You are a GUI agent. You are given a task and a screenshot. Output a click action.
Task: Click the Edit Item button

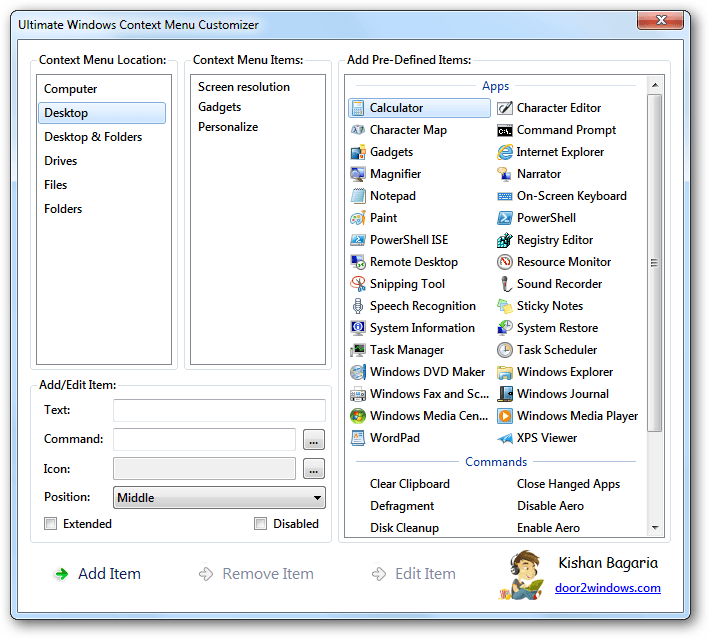click(414, 574)
